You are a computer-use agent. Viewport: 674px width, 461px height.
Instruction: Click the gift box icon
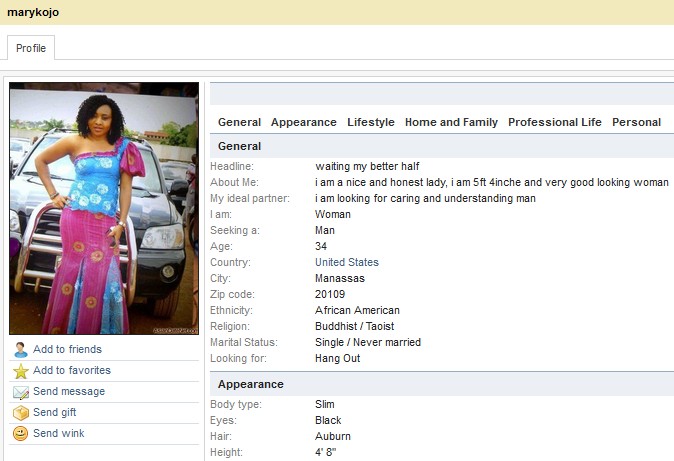pyautogui.click(x=20, y=413)
